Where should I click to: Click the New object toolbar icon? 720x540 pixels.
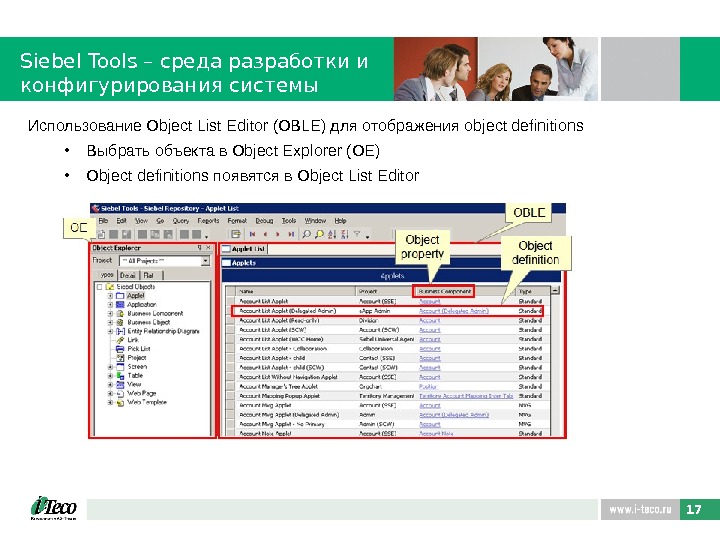pyautogui.click(x=101, y=234)
